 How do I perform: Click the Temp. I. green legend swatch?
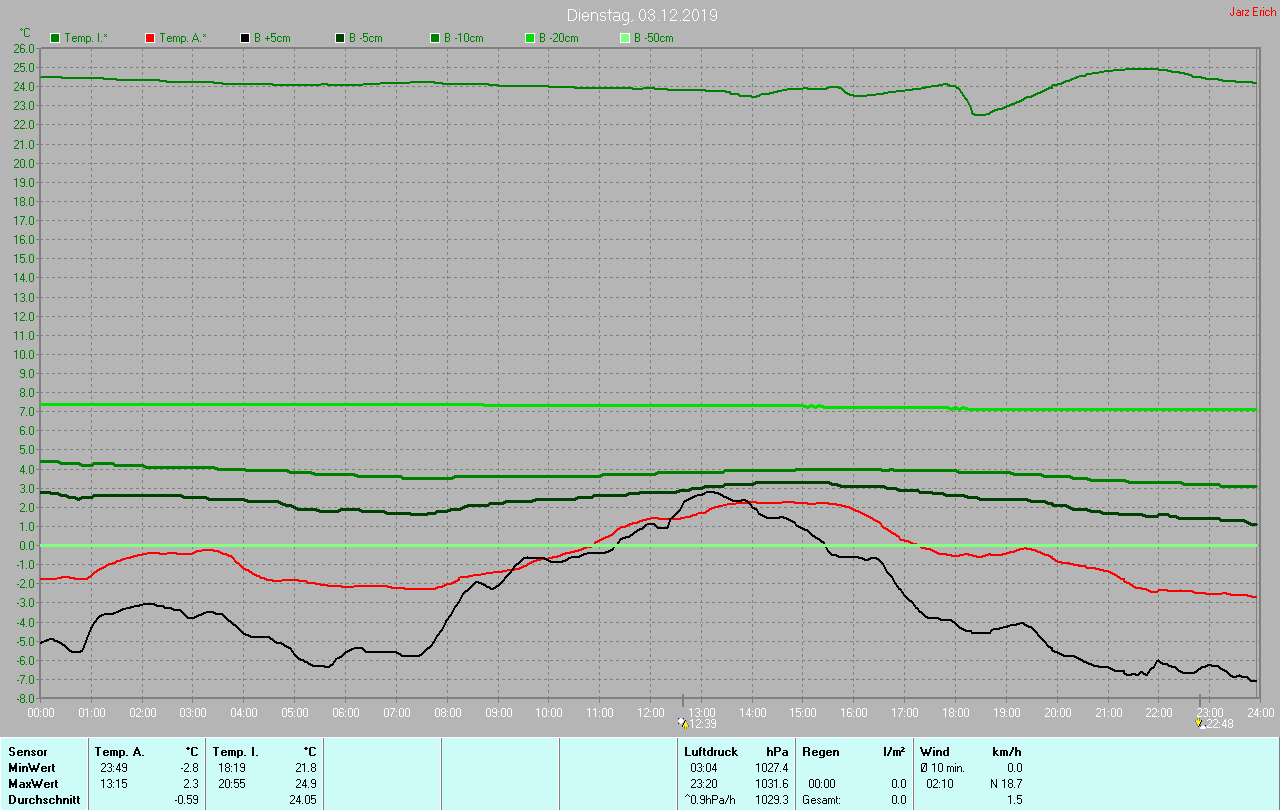pos(55,38)
